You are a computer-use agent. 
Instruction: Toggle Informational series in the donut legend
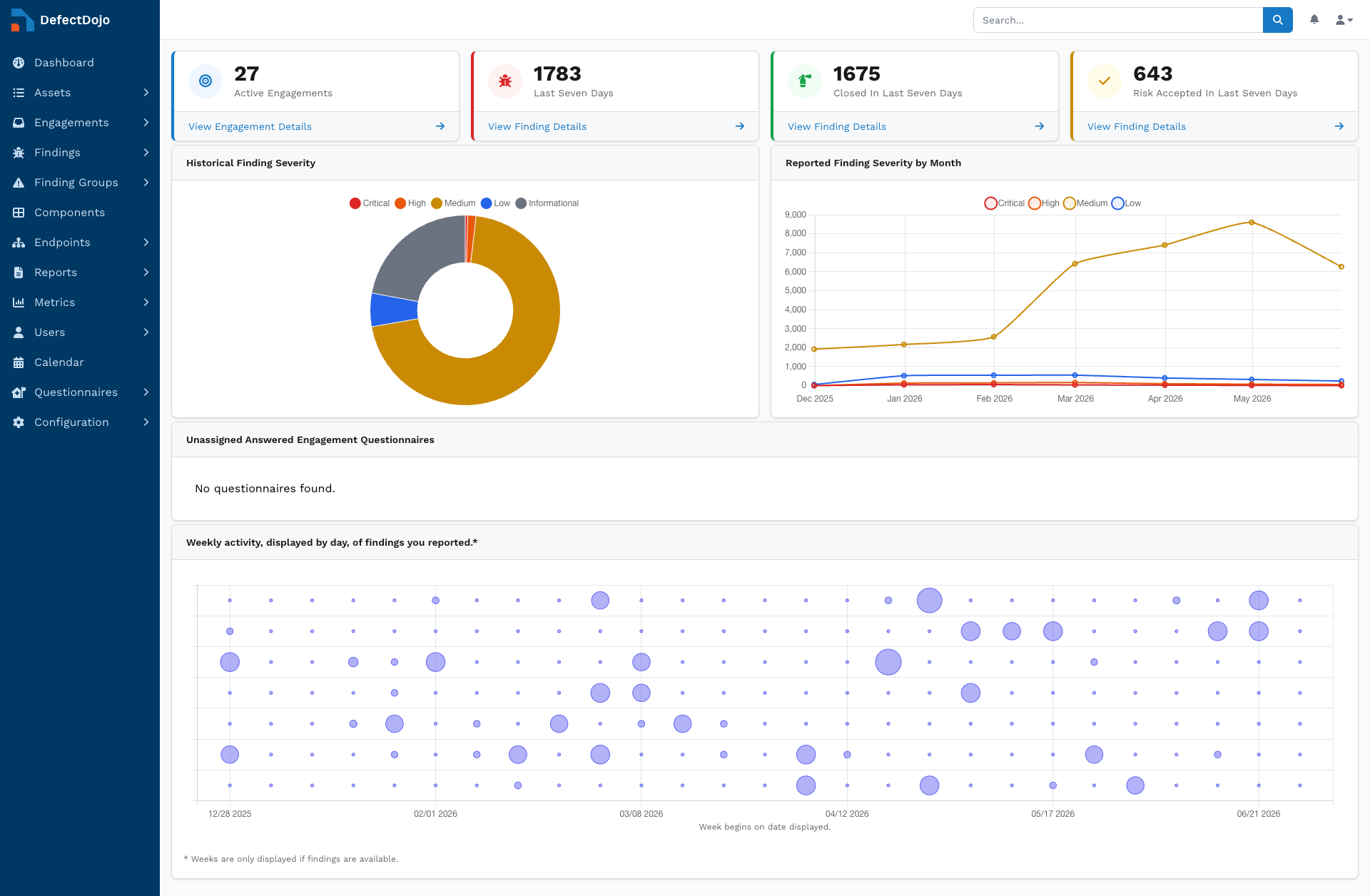tap(547, 203)
